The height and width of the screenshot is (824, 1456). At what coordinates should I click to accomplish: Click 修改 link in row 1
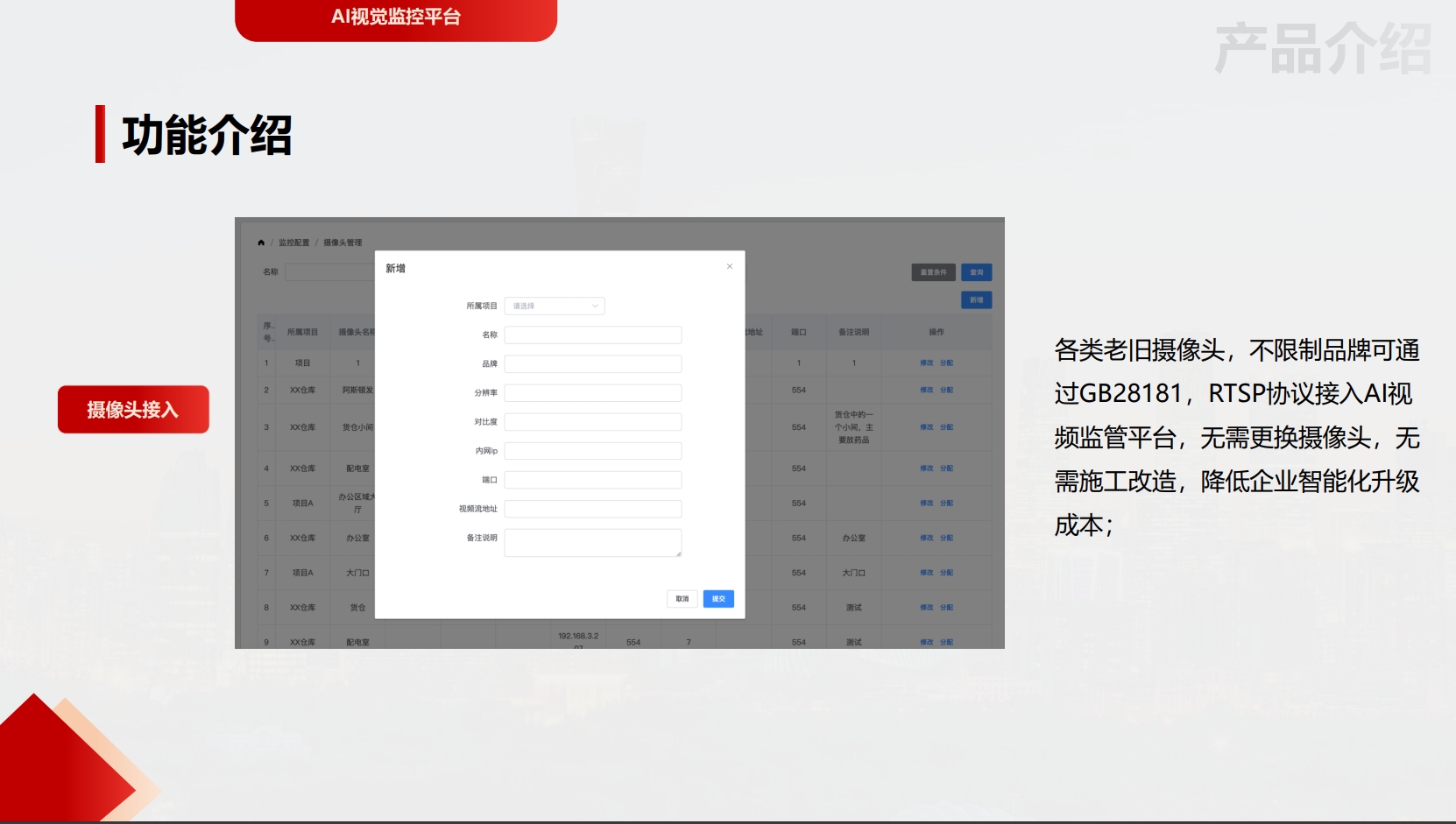click(x=926, y=363)
